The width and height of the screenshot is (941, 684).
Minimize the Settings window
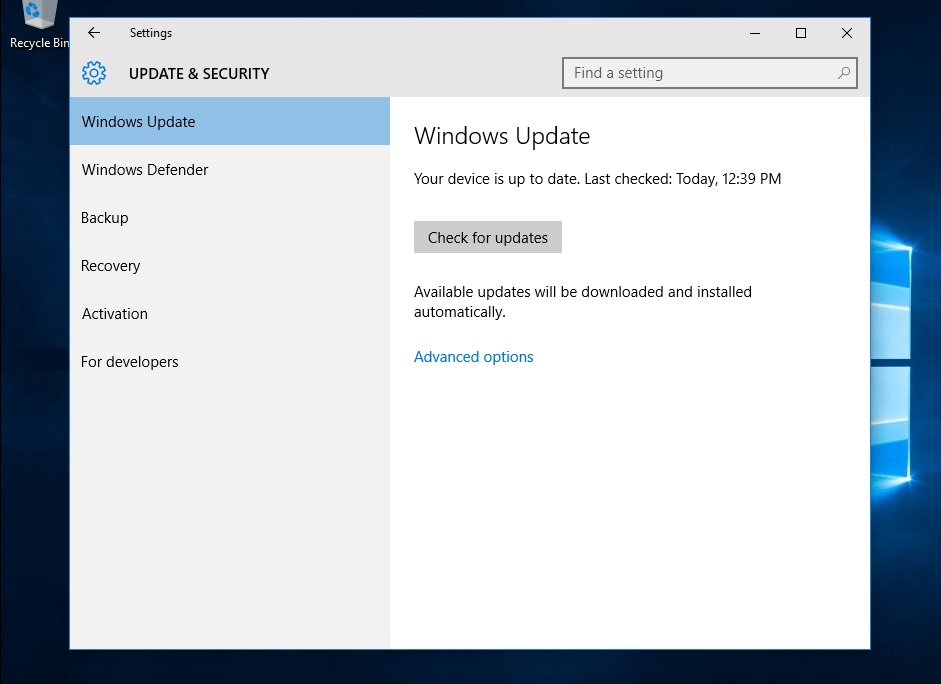pyautogui.click(x=755, y=33)
